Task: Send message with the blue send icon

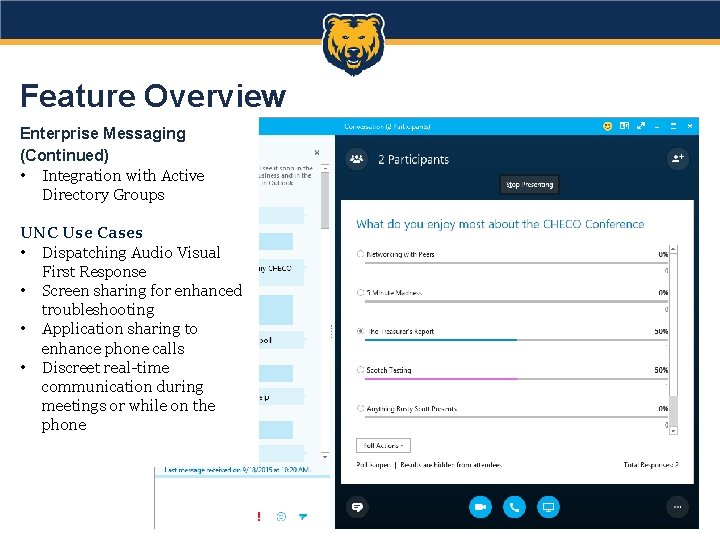Action: (303, 517)
